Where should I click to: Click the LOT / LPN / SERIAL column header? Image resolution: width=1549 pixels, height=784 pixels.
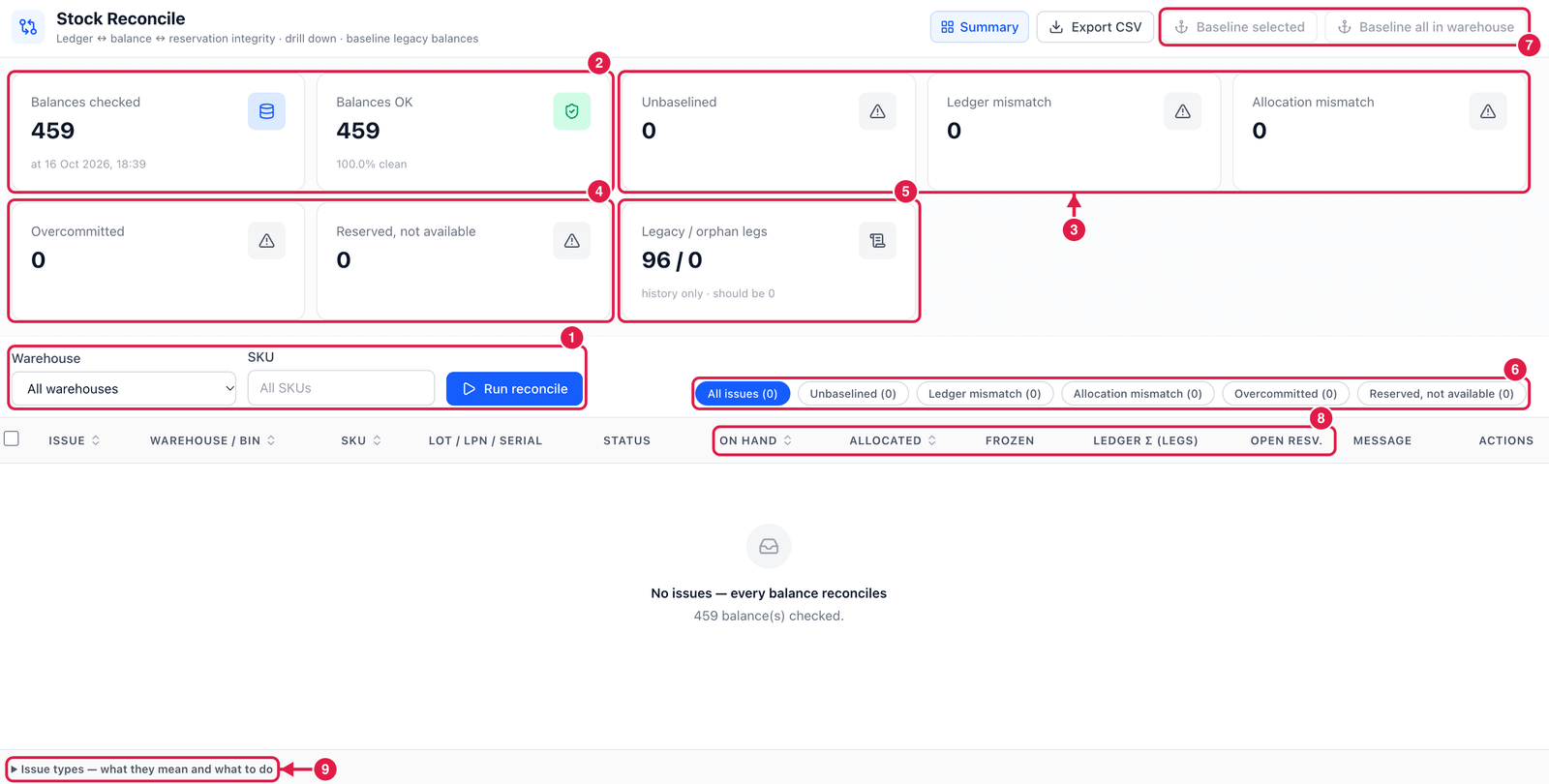[x=485, y=440]
